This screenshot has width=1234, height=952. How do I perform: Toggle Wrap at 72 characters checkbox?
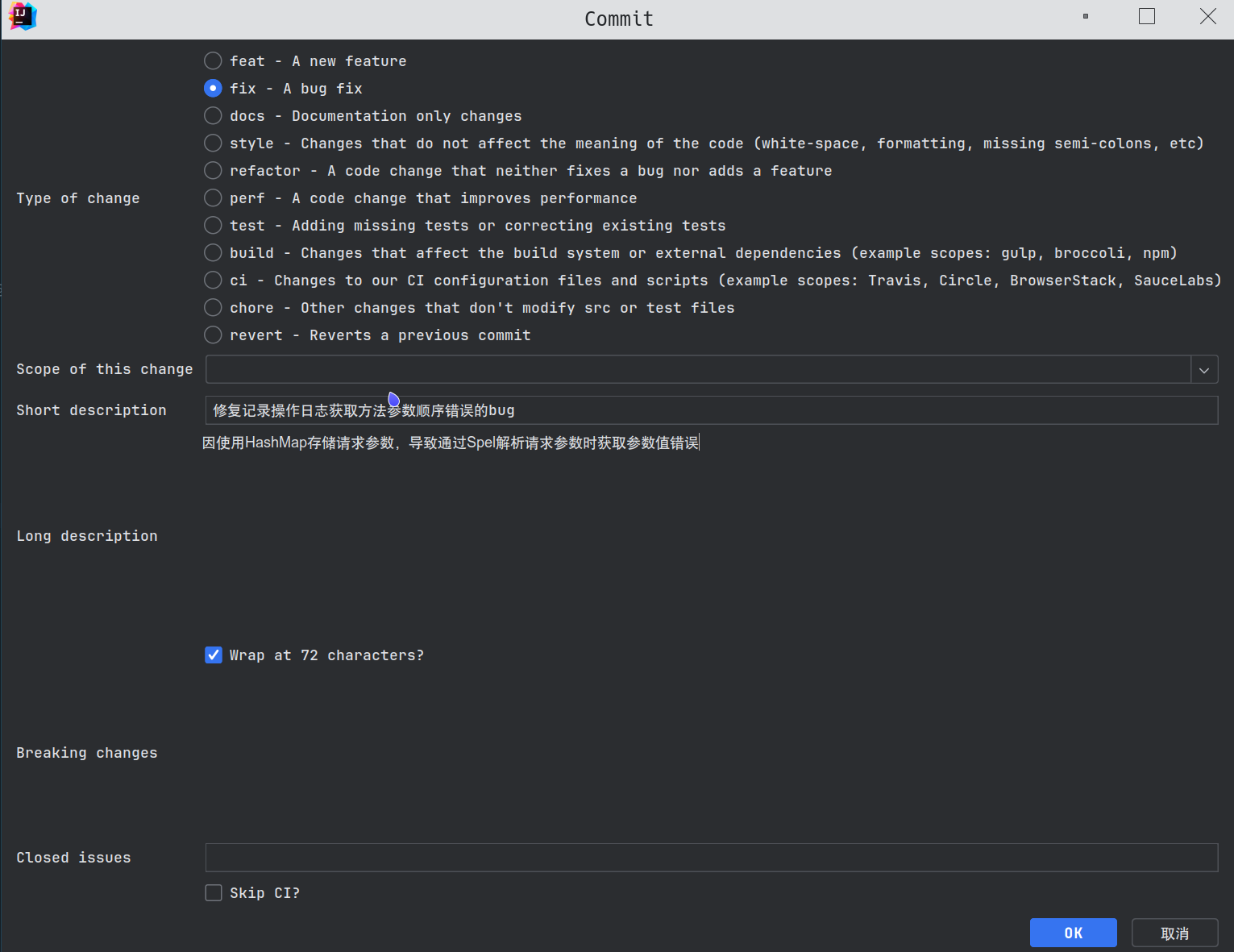click(214, 655)
